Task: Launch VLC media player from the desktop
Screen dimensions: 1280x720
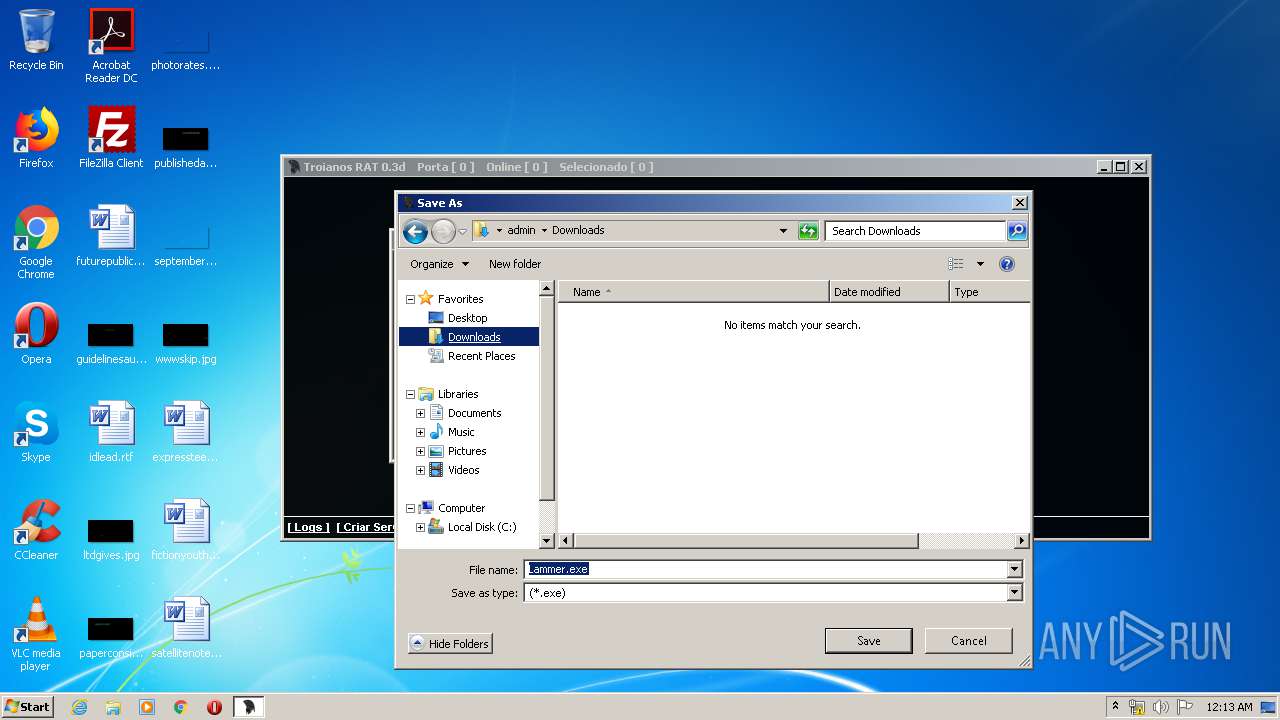Action: (x=36, y=634)
